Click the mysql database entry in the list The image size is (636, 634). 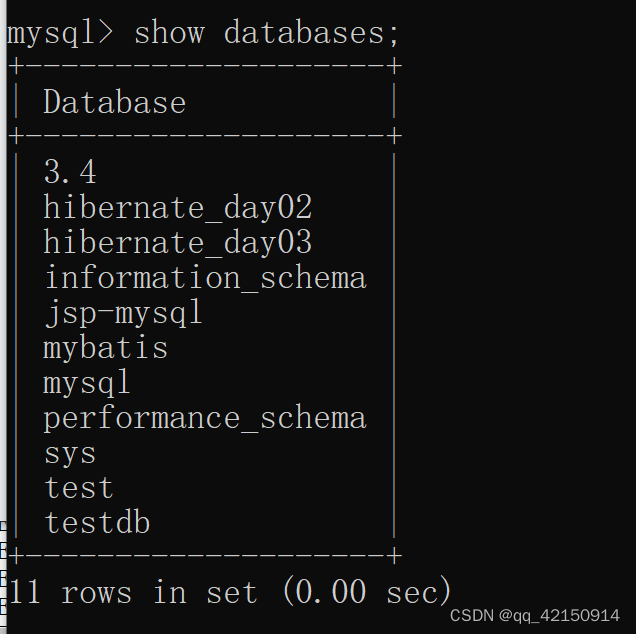tap(87, 383)
